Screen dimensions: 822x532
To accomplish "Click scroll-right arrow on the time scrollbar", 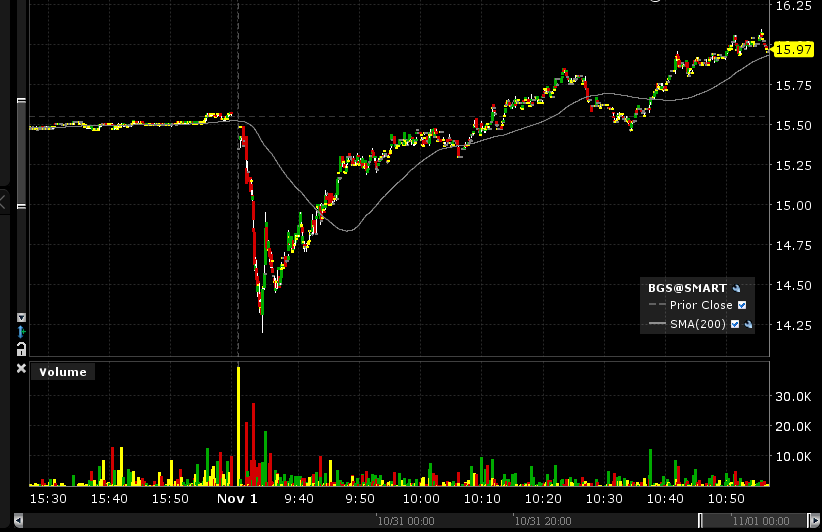I will (815, 521).
